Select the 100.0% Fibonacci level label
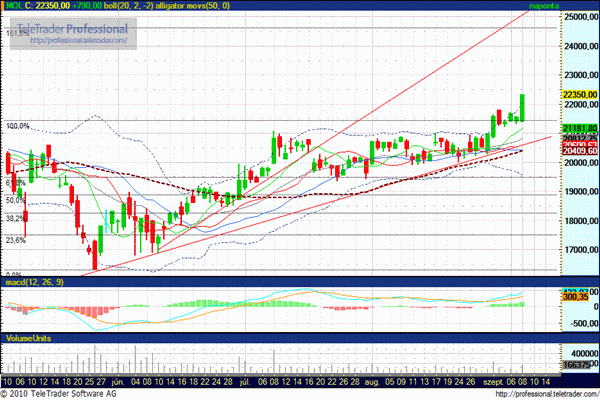This screenshot has width=600, height=400. (17, 127)
